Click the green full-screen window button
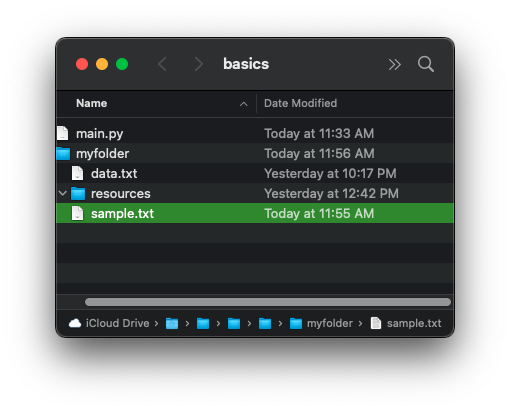Image resolution: width=510 pixels, height=411 pixels. (122, 64)
